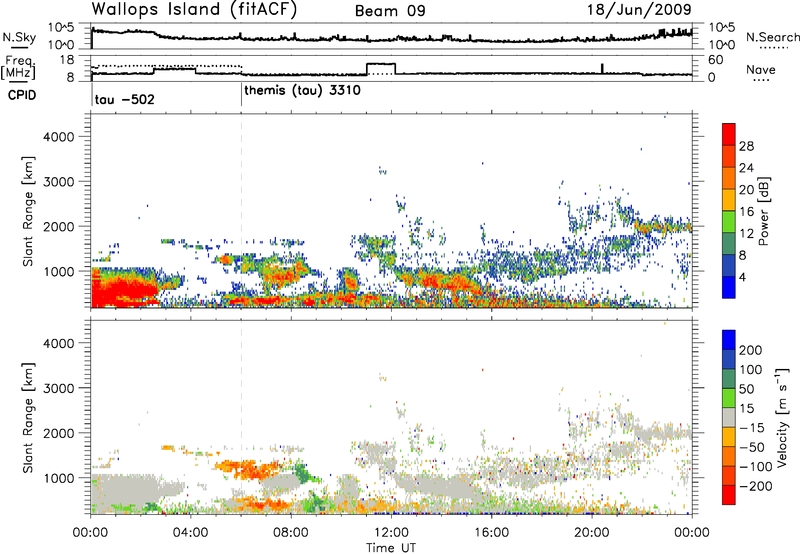Click the 'N.Search' legend label
Image resolution: width=800 pixels, height=554 pixels.
[x=773, y=37]
